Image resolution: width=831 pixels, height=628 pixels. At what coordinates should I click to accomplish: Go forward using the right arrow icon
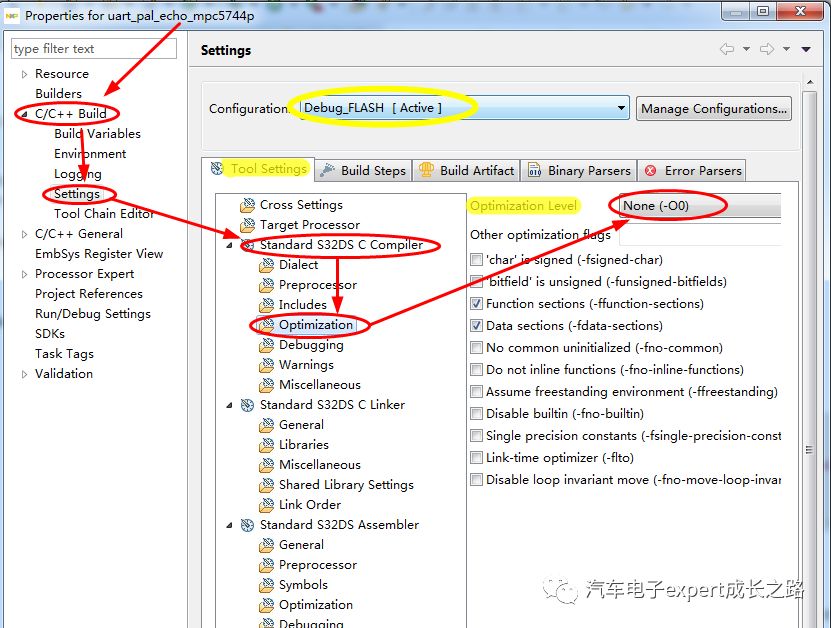[767, 49]
